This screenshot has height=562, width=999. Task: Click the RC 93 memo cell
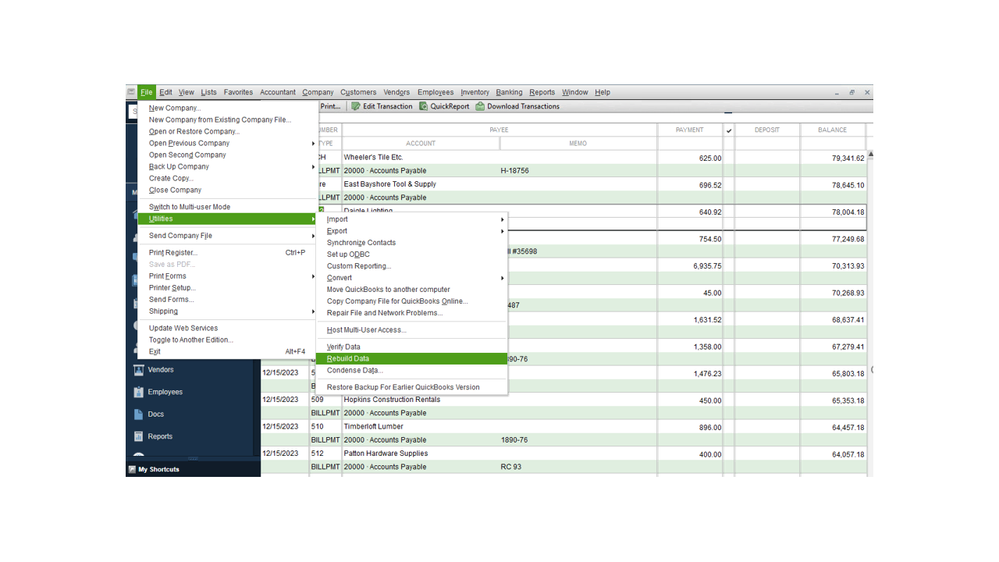click(511, 467)
